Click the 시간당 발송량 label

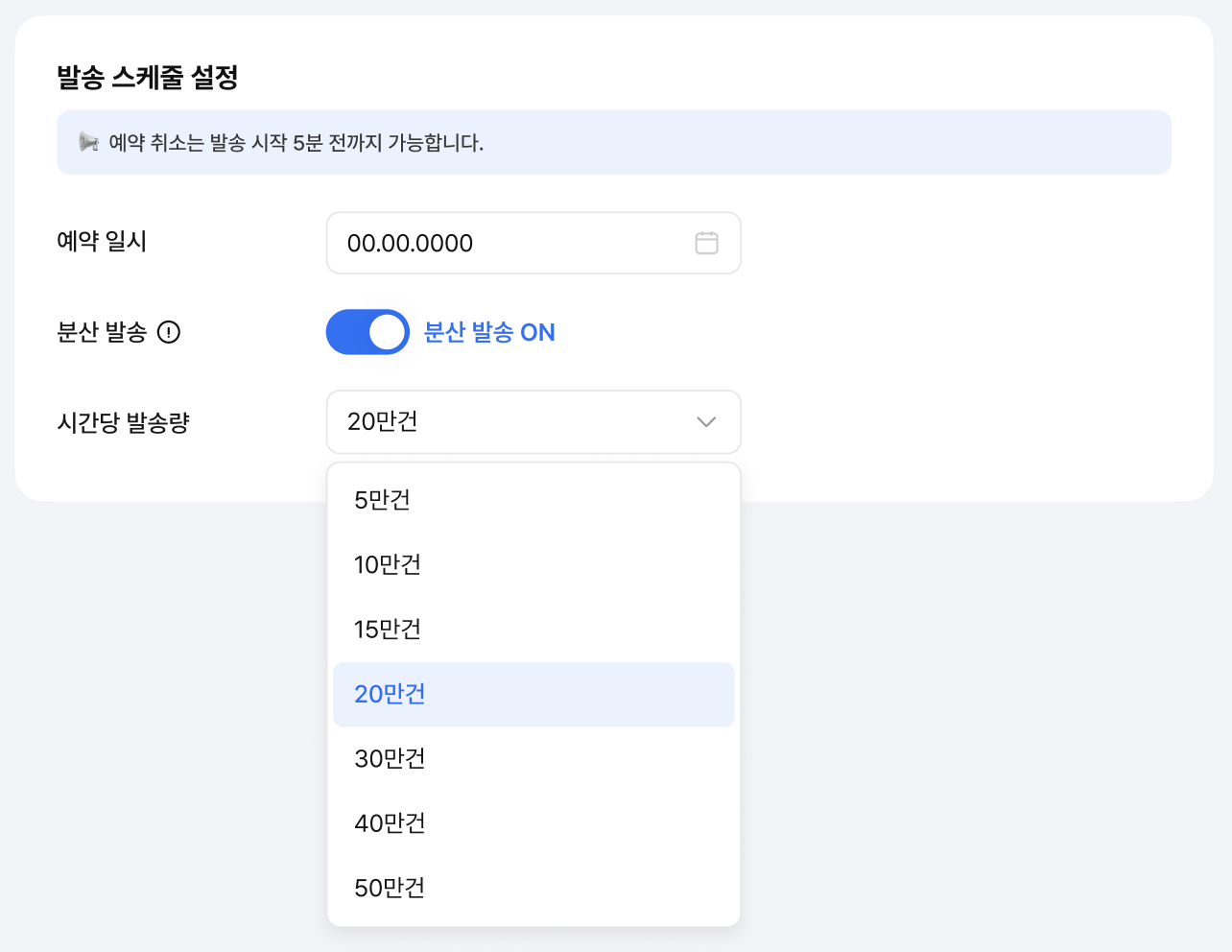coord(124,422)
